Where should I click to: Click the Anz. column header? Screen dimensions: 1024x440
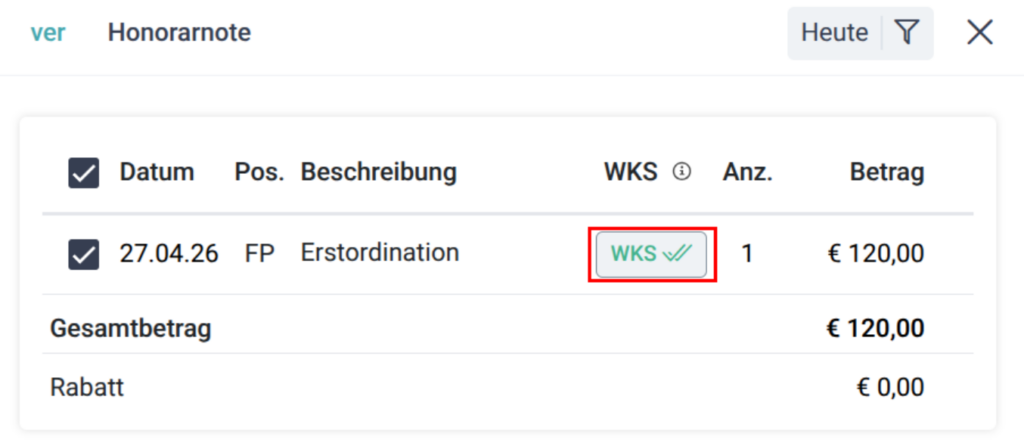[x=747, y=172]
